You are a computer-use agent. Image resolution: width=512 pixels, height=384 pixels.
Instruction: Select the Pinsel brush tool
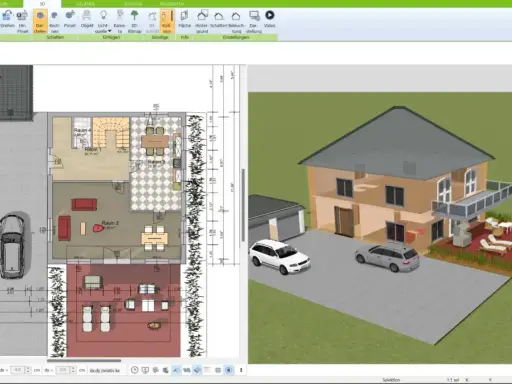[x=70, y=20]
